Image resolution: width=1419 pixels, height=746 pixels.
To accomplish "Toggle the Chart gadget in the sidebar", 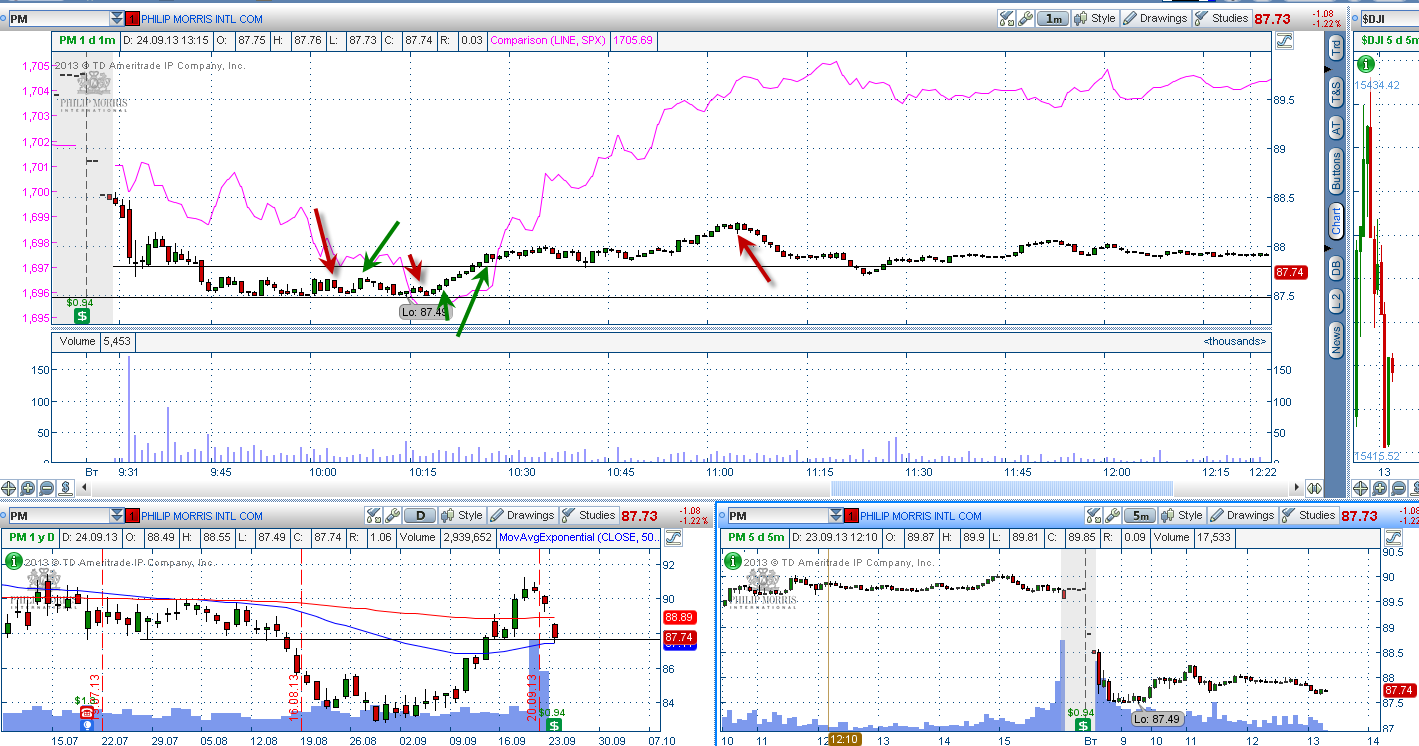I will coord(1335,221).
